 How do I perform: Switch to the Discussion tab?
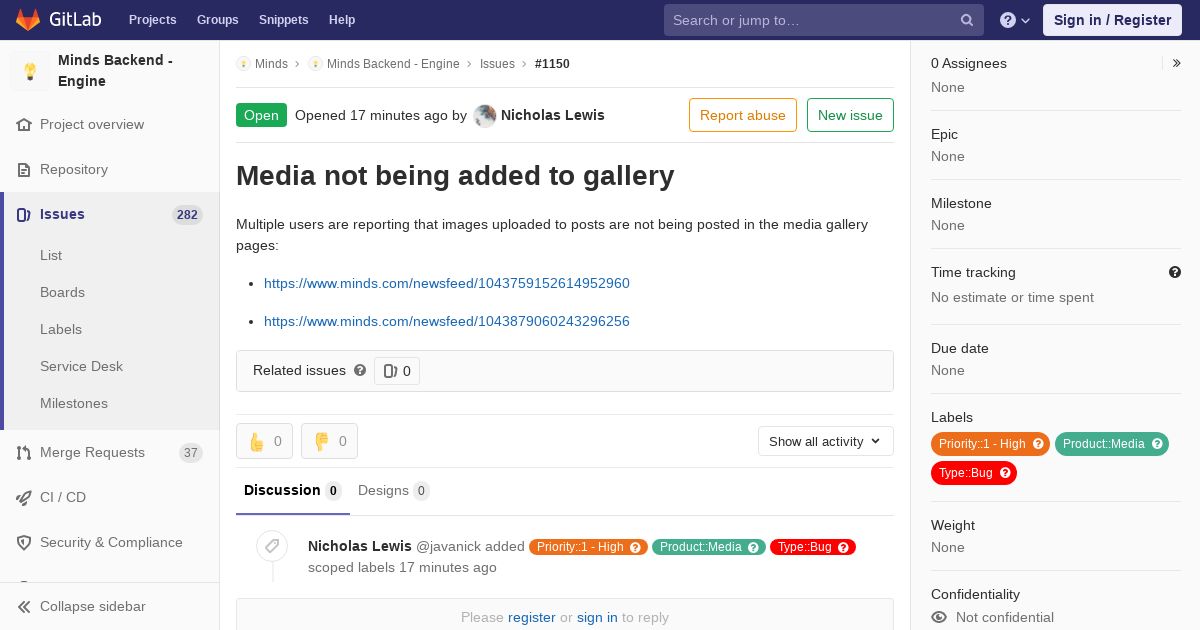tap(293, 491)
